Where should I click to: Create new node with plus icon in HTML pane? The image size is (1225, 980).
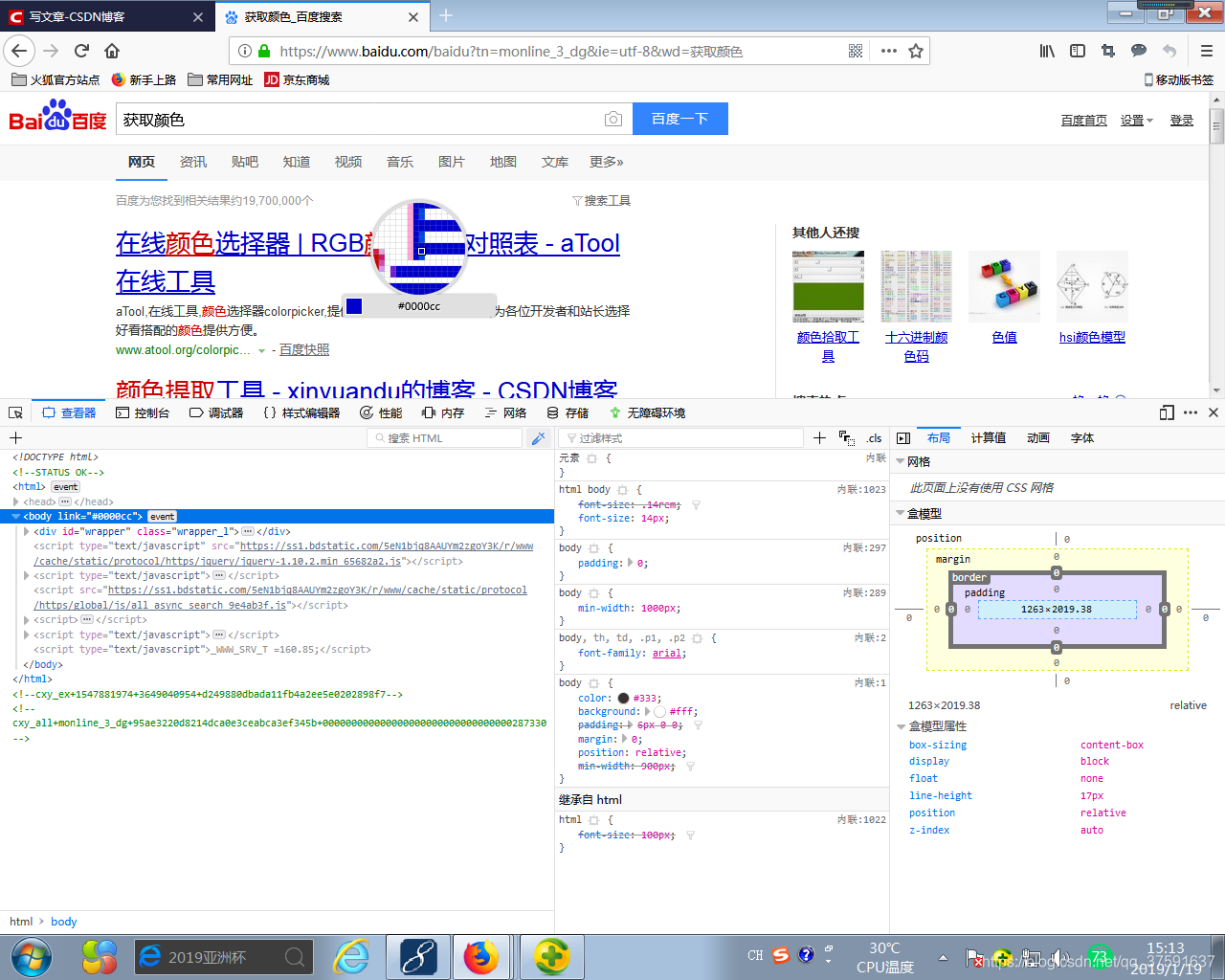click(x=15, y=437)
